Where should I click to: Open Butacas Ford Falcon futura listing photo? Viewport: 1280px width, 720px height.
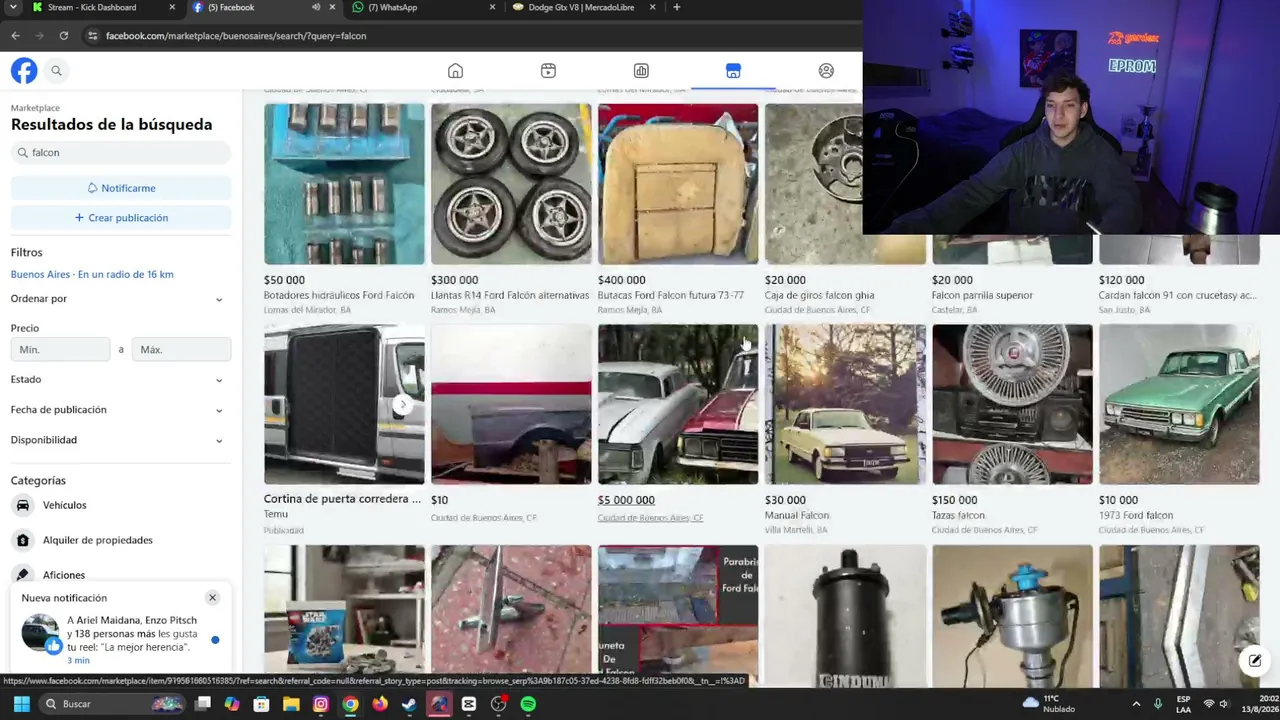(x=678, y=184)
